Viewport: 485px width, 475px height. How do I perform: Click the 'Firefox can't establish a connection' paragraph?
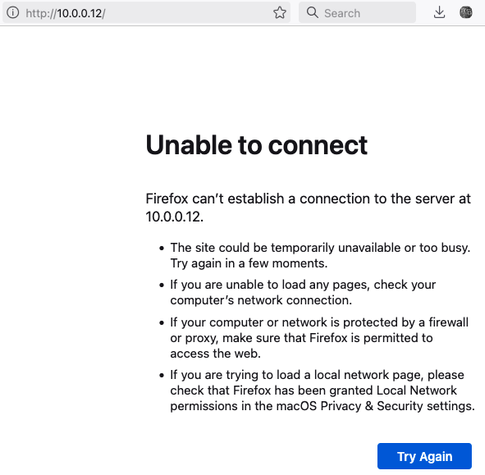pos(308,207)
